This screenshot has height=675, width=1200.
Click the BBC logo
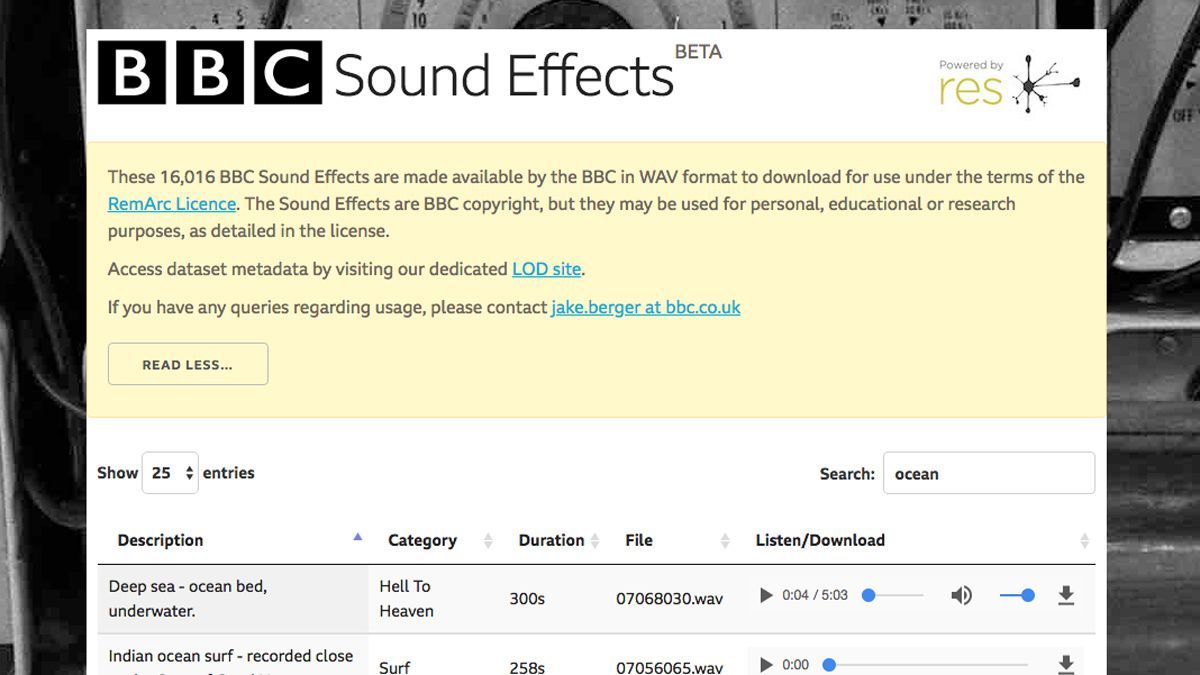pyautogui.click(x=210, y=72)
